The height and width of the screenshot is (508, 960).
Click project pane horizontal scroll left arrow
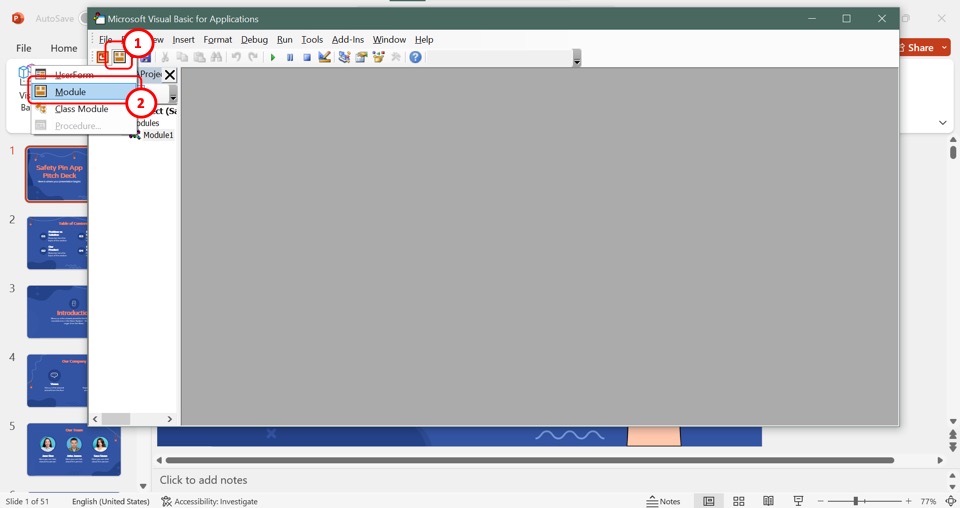point(95,419)
